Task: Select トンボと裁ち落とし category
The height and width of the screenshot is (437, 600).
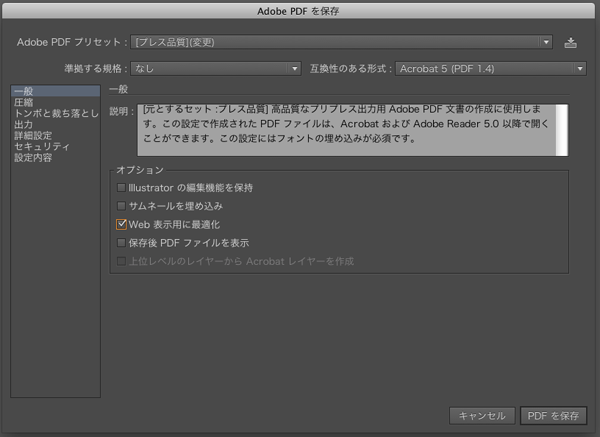Action: point(55,113)
